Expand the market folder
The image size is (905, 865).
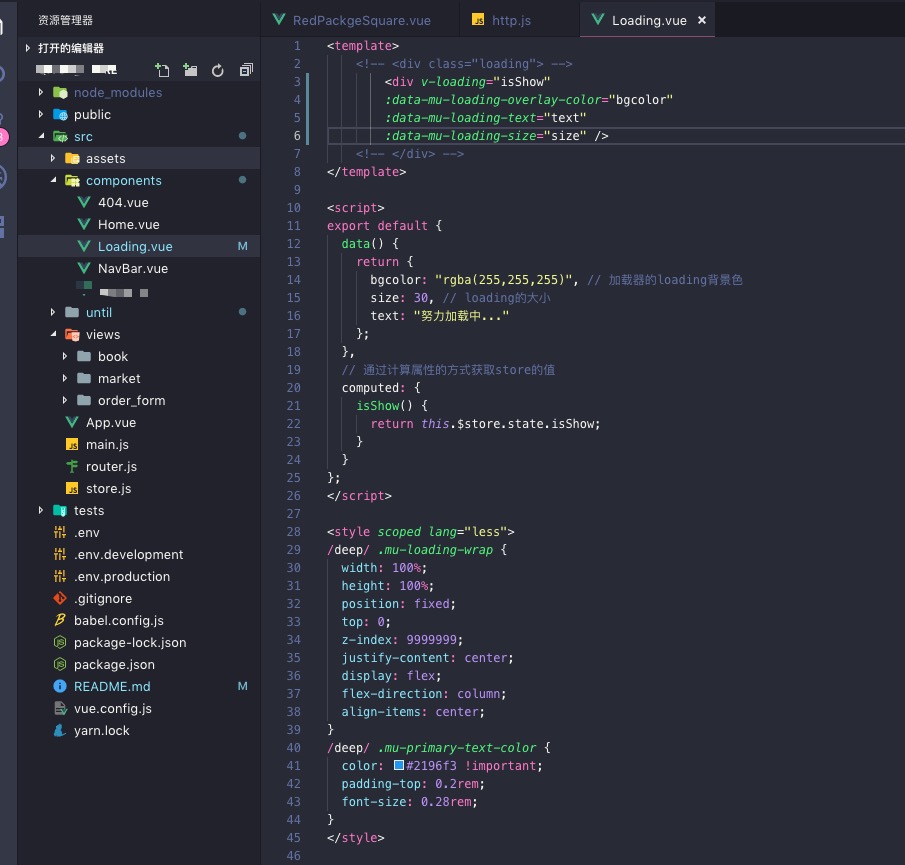65,378
